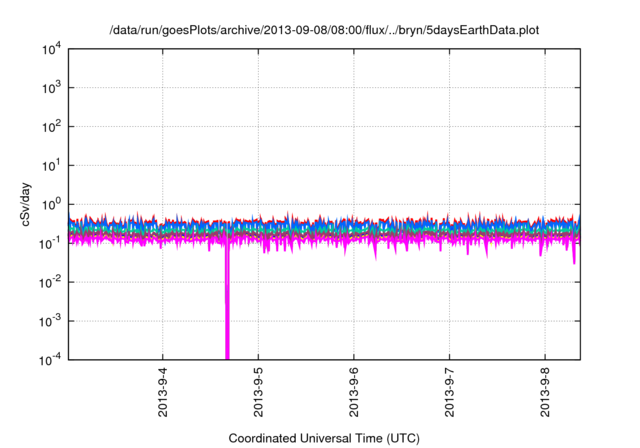Select the 2013-9-7 date tick label
The height and width of the screenshot is (448, 640).
point(449,392)
